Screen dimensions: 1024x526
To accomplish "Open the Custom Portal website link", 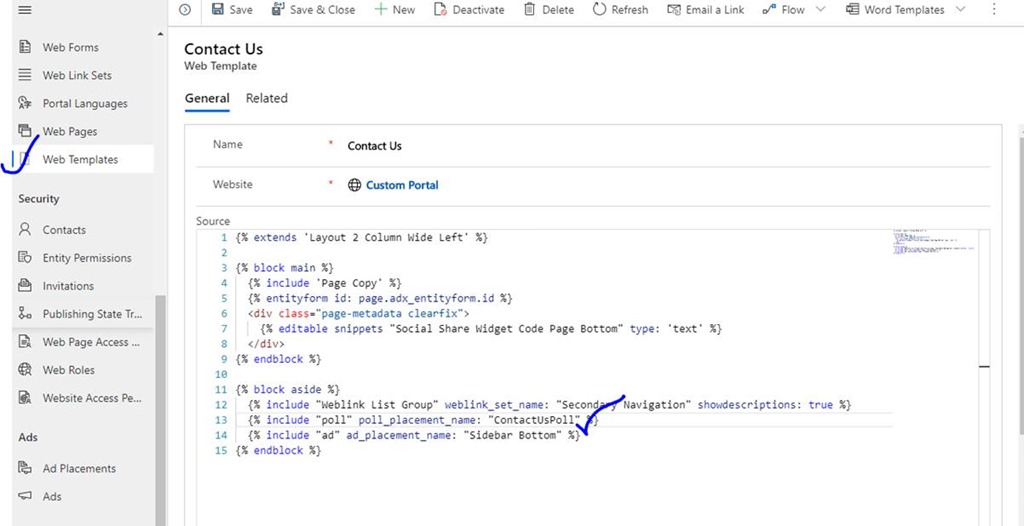I will pyautogui.click(x=401, y=185).
